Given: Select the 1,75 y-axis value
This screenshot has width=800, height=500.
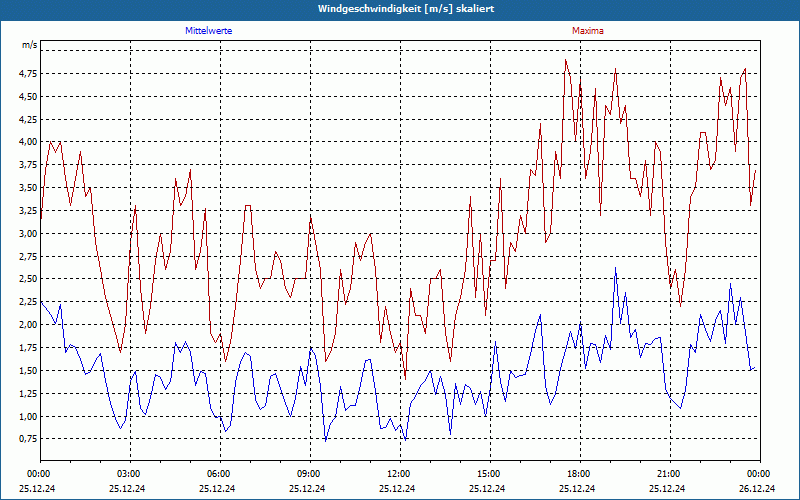Looking at the screenshot, I should click(x=29, y=347).
